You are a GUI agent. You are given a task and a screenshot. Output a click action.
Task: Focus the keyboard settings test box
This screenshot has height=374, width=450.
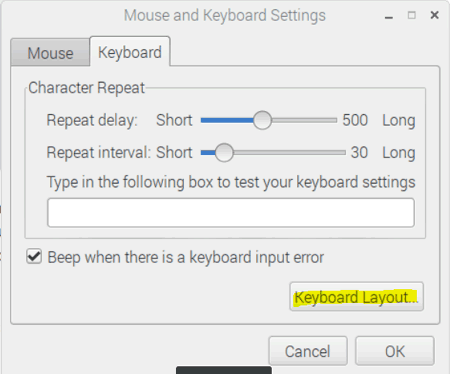click(x=231, y=213)
